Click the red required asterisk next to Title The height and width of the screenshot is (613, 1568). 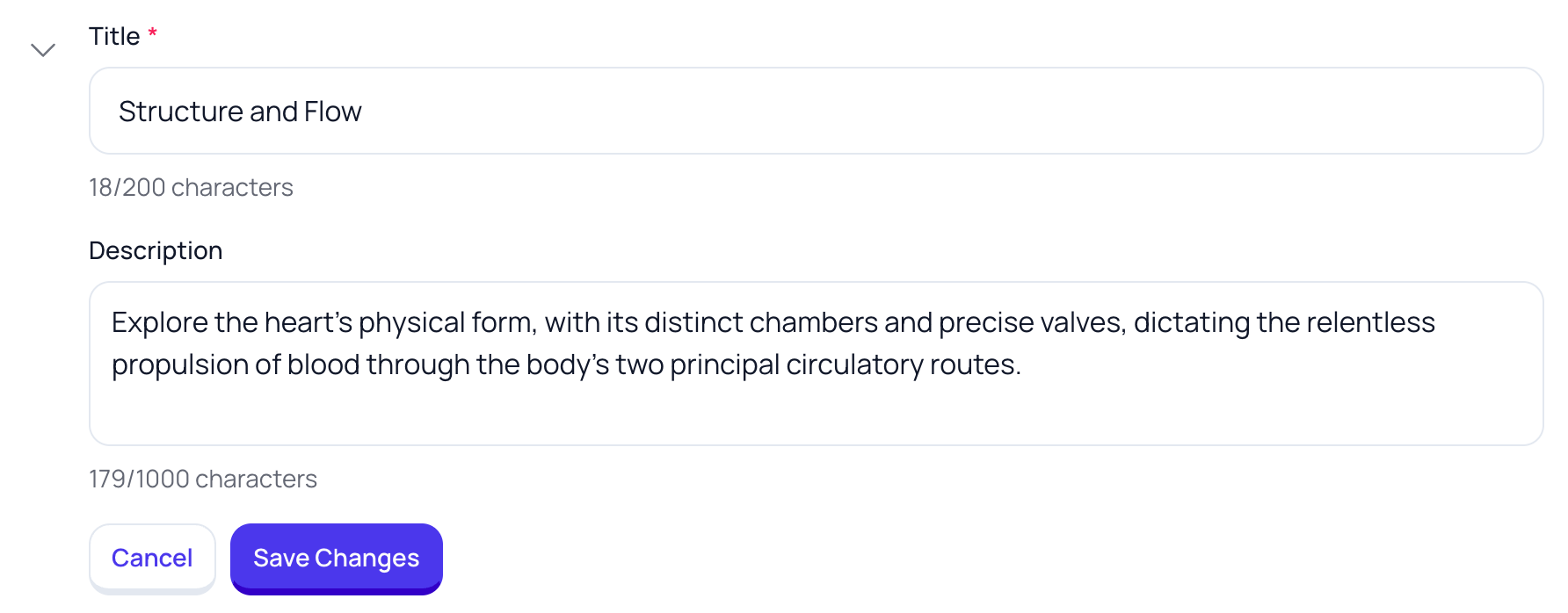152,32
